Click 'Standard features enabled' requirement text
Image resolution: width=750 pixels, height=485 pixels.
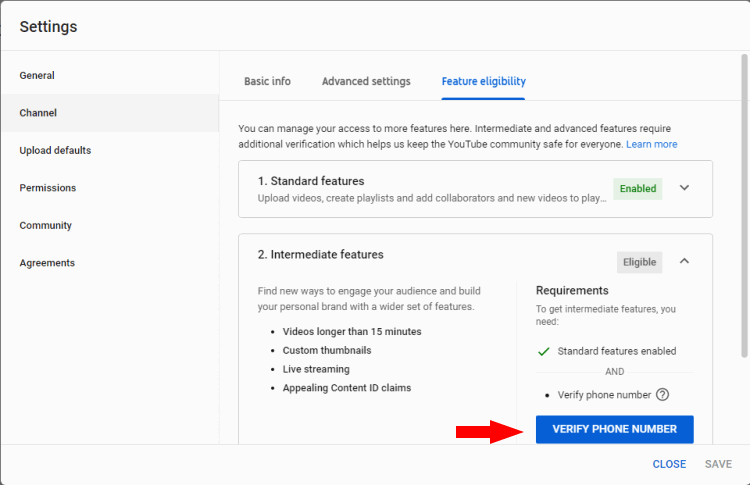(x=617, y=351)
